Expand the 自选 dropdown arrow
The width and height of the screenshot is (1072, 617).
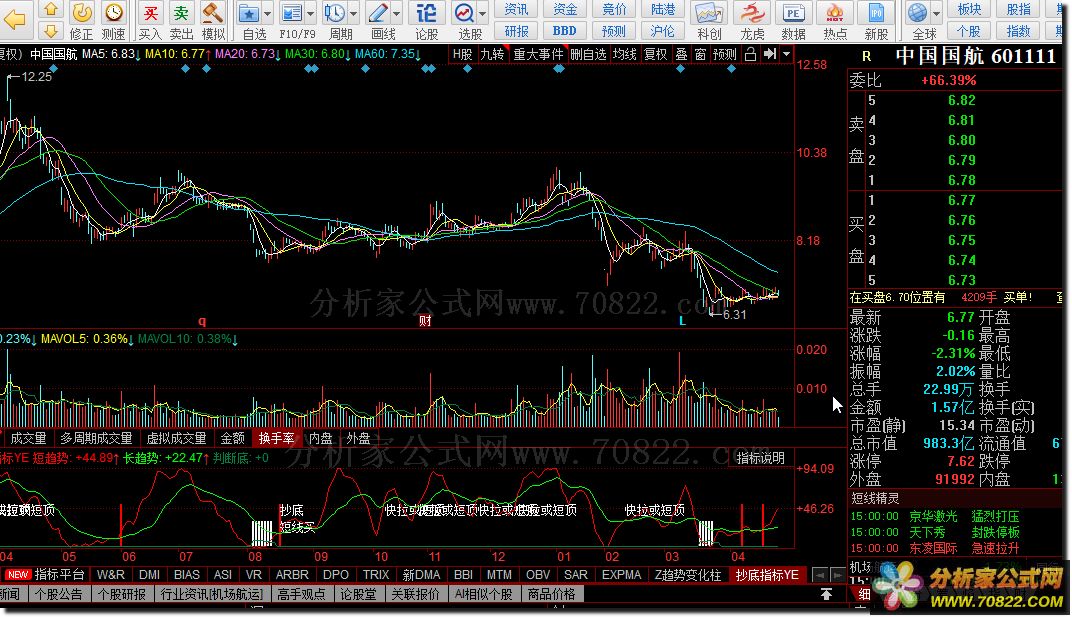tap(267, 13)
